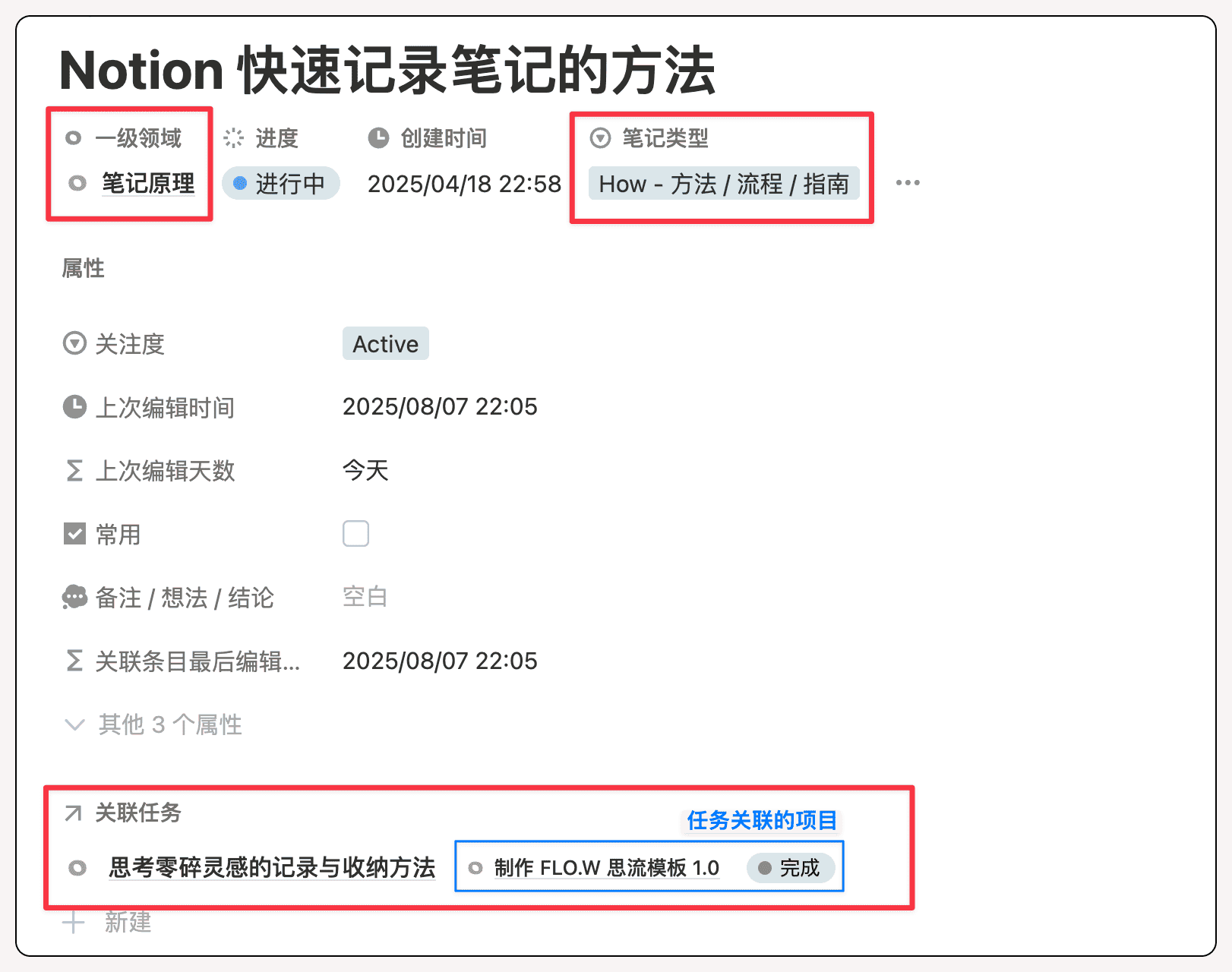
Task: Click the 常用 checkbox property icon
Action: (x=74, y=534)
